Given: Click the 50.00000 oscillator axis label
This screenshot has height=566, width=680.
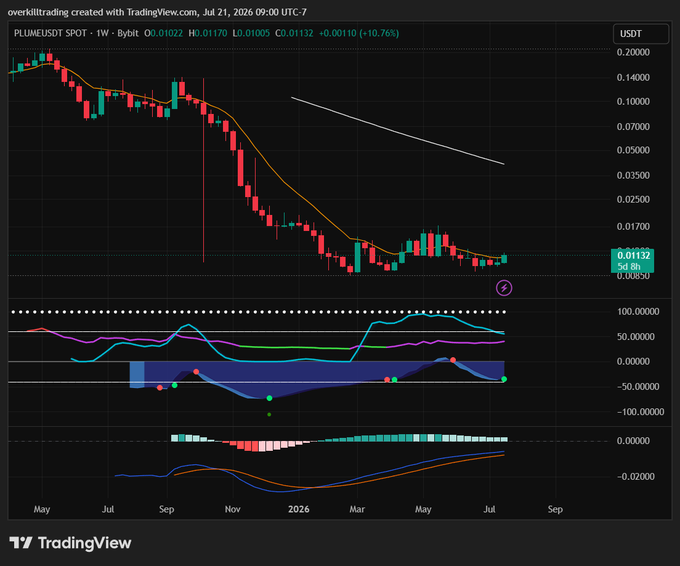Looking at the screenshot, I should (x=636, y=337).
